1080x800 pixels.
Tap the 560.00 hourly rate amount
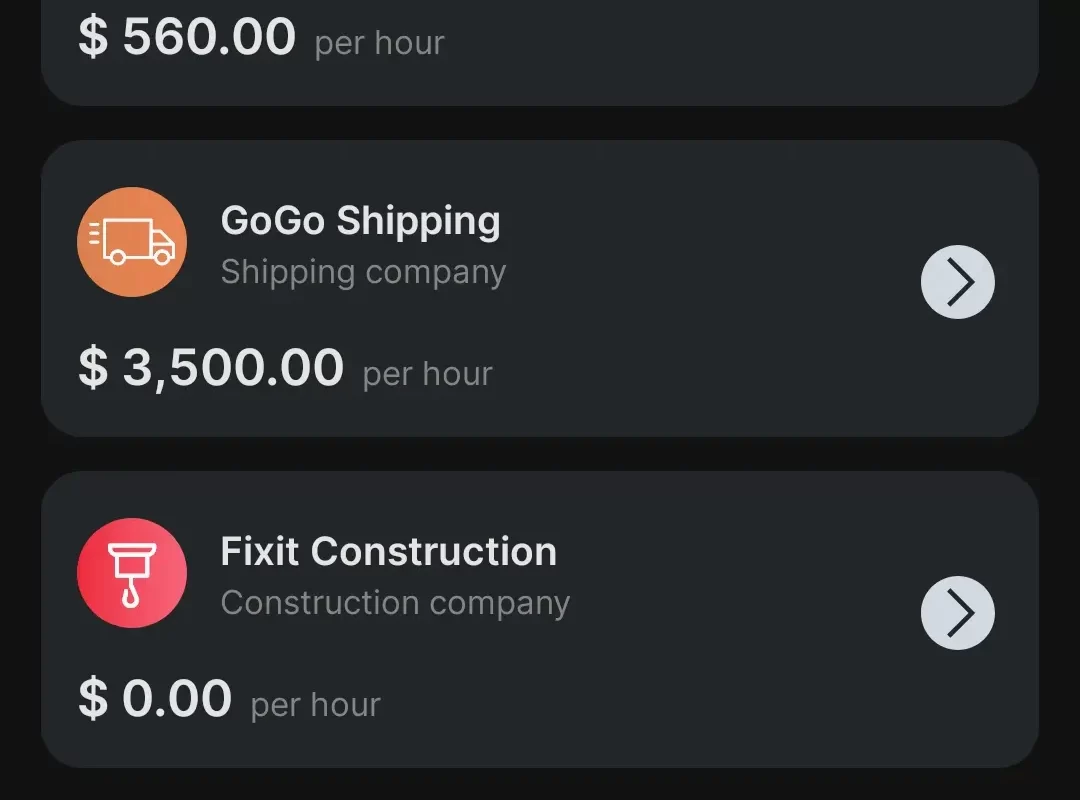208,38
